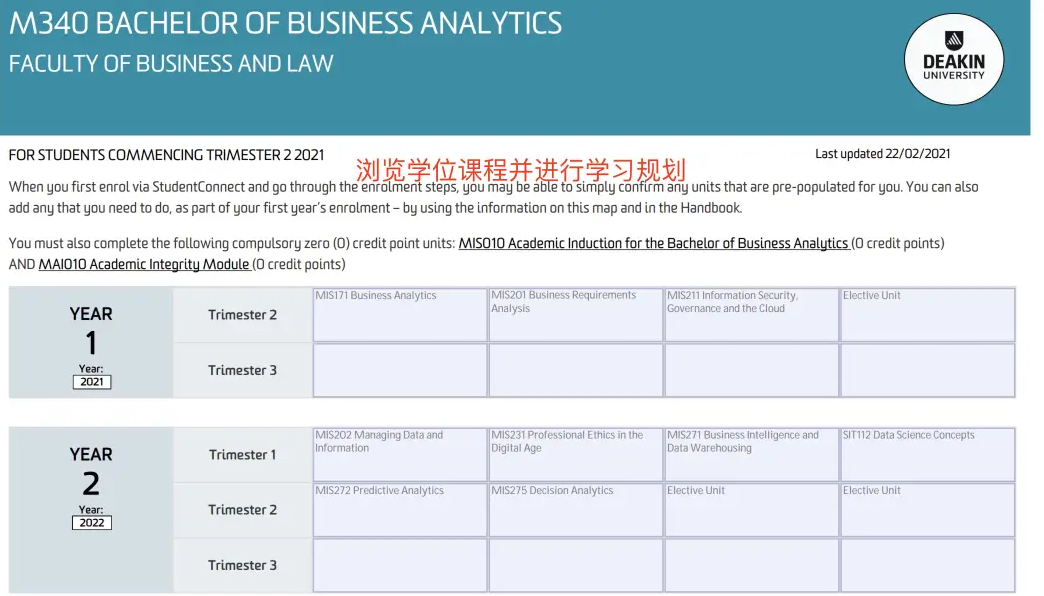
Task: Select MIS272 Predictive Analytics cell
Action: [x=399, y=510]
